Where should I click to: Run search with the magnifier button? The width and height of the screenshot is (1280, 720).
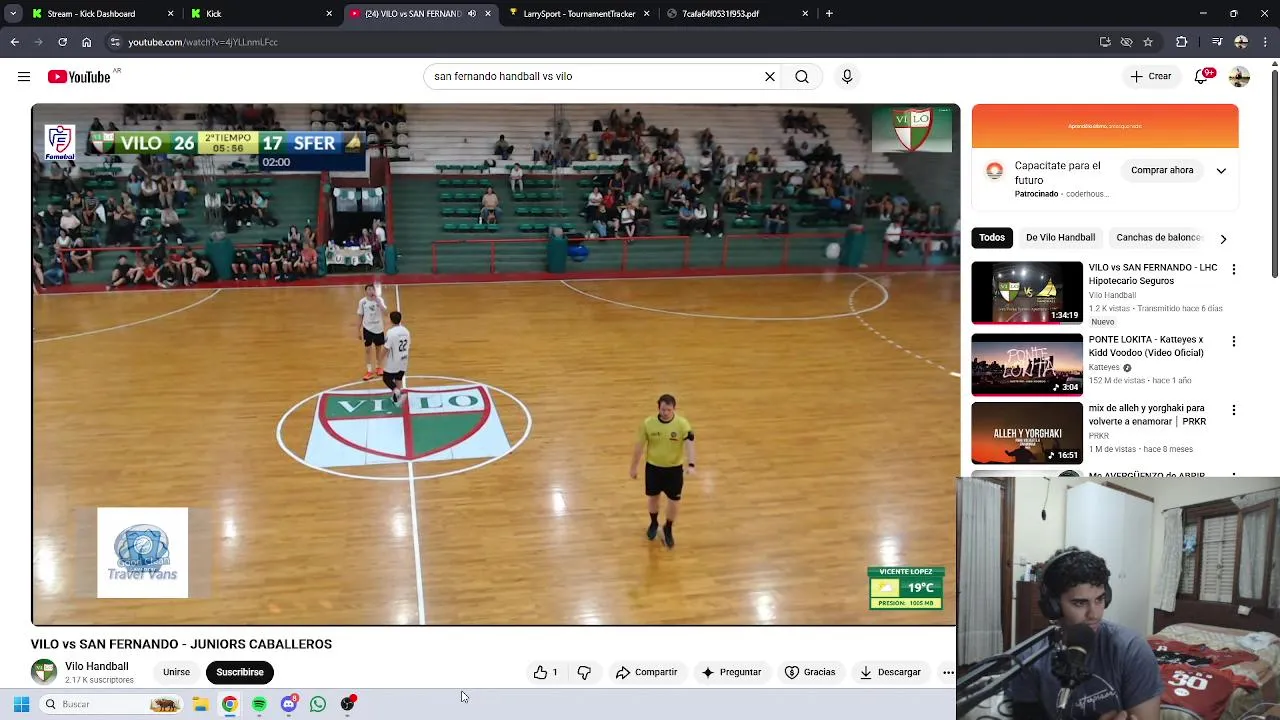tap(802, 76)
